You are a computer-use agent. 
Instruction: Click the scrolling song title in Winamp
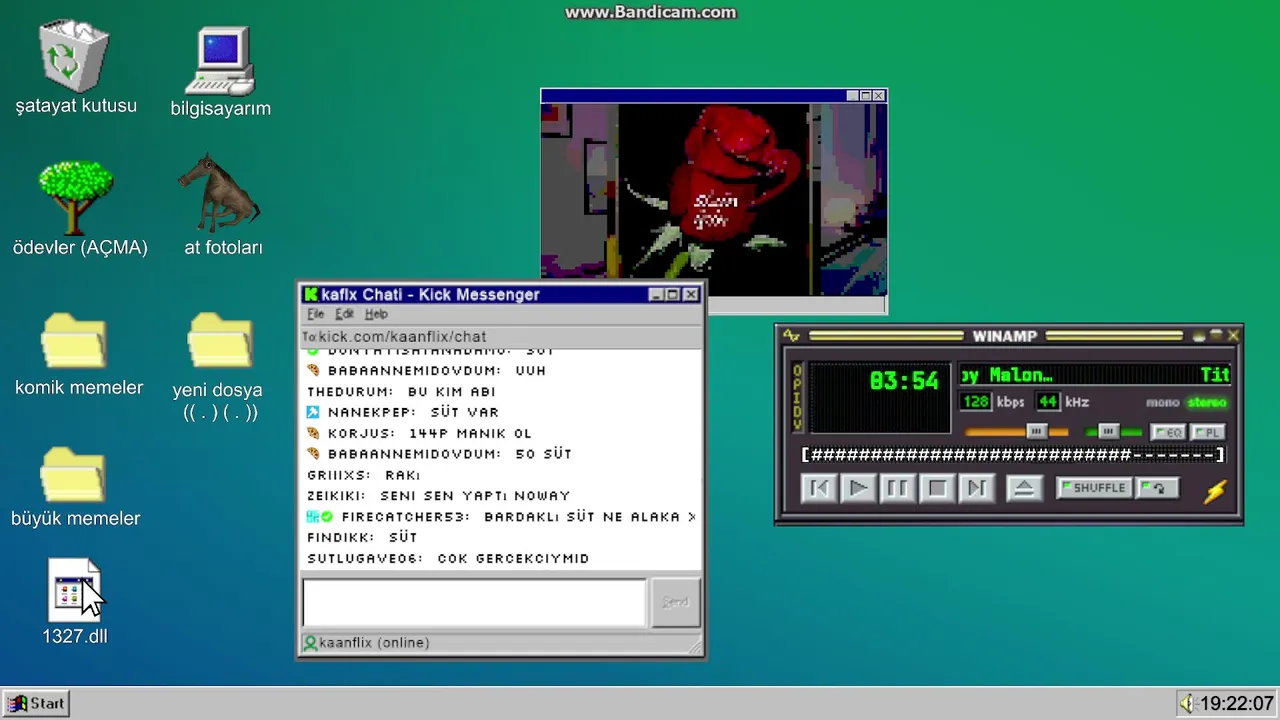click(x=1094, y=375)
